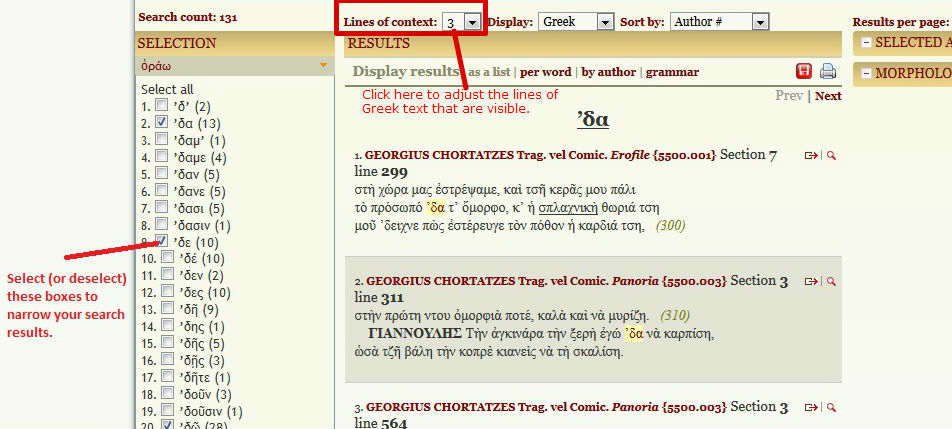Click Select all in selection list
This screenshot has width=952, height=429.
pyautogui.click(x=168, y=89)
